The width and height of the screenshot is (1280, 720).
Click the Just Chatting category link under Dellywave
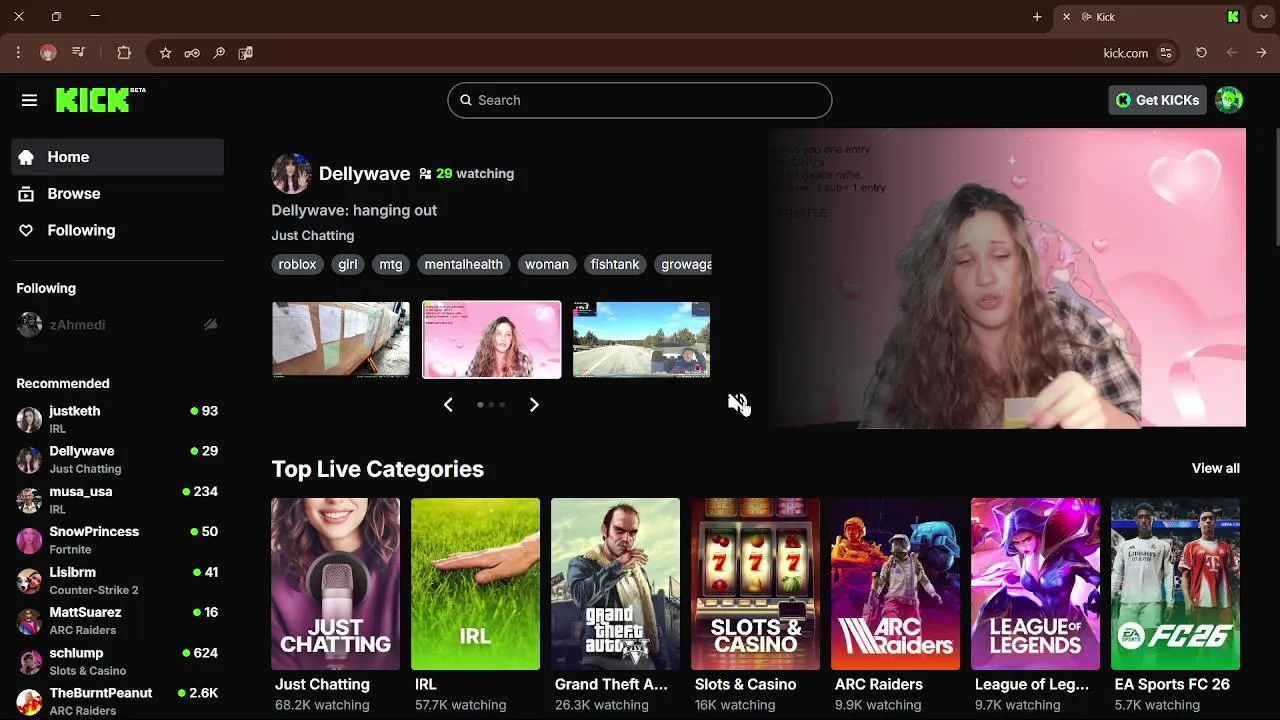(313, 236)
